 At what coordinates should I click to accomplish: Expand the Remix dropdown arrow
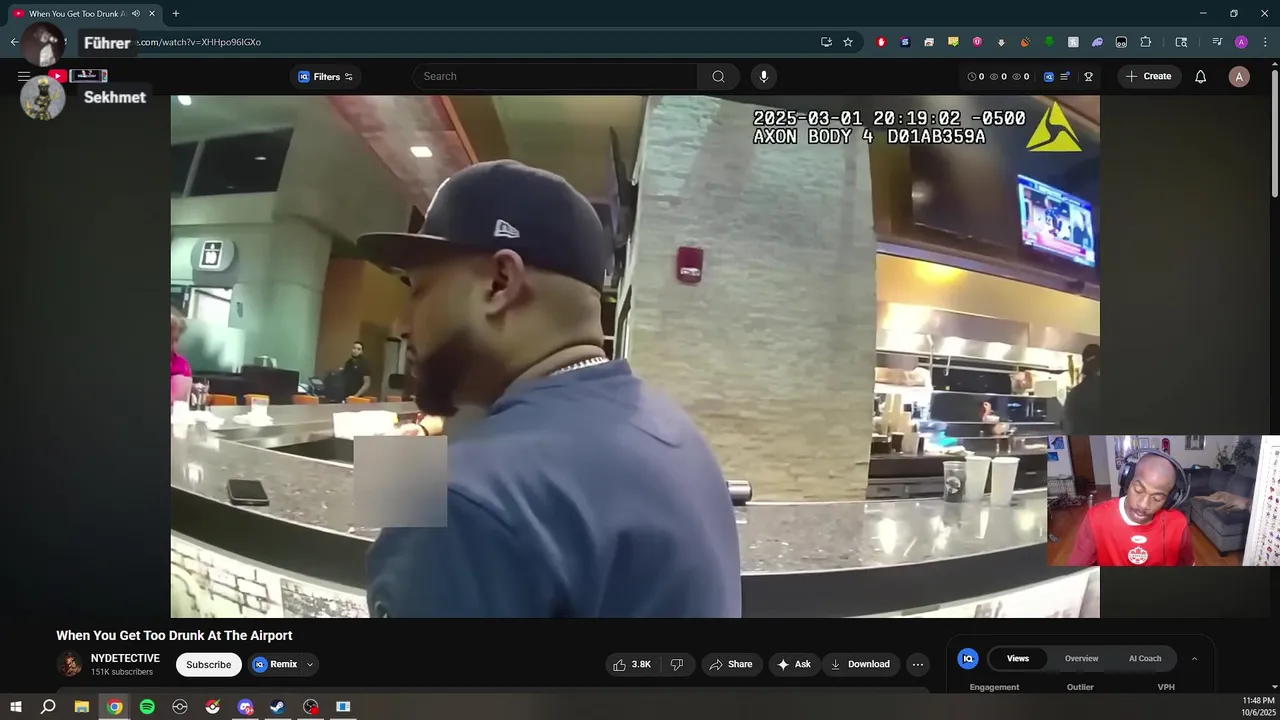click(310, 664)
